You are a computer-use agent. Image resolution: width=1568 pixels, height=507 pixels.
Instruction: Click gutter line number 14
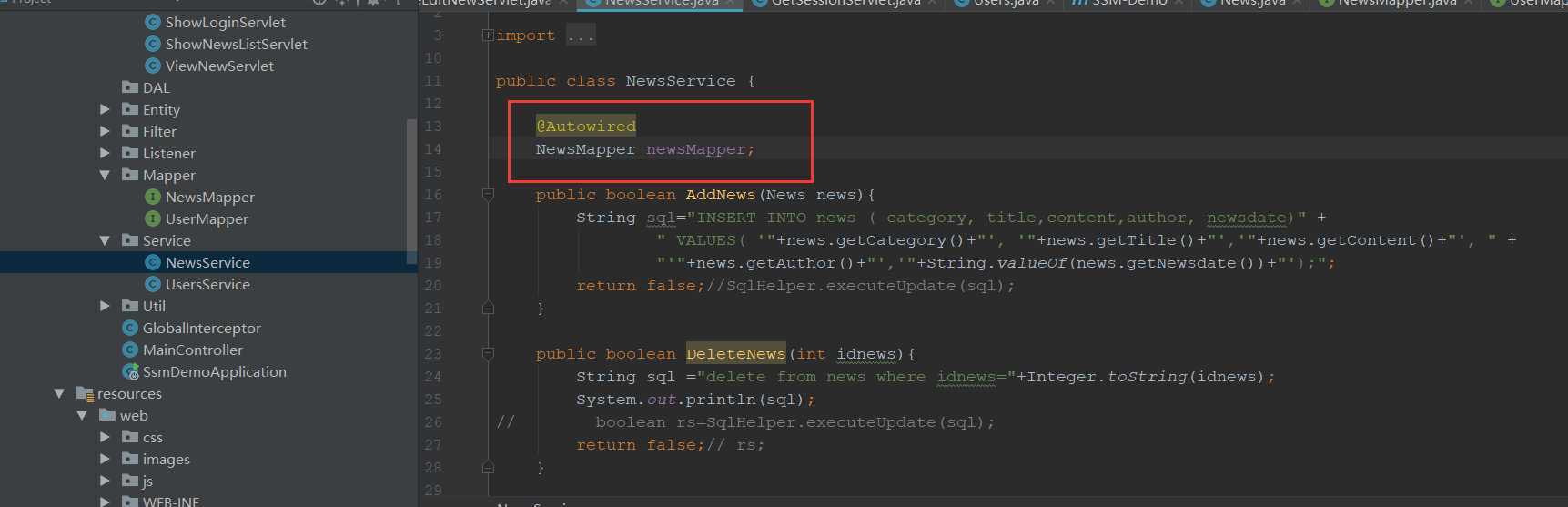(x=433, y=149)
